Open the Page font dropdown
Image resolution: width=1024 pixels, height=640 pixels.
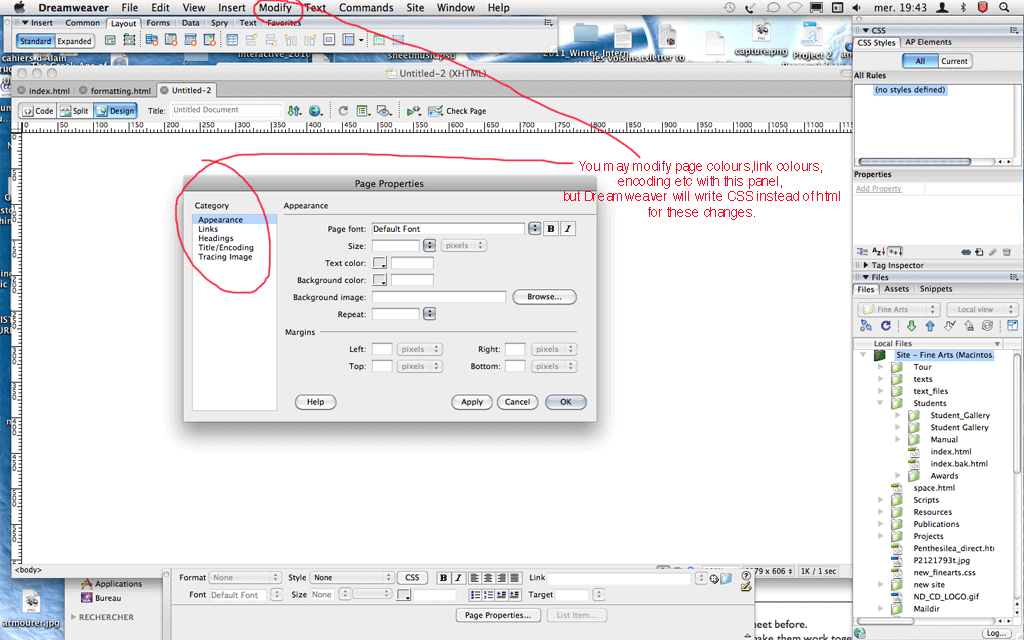(x=535, y=229)
